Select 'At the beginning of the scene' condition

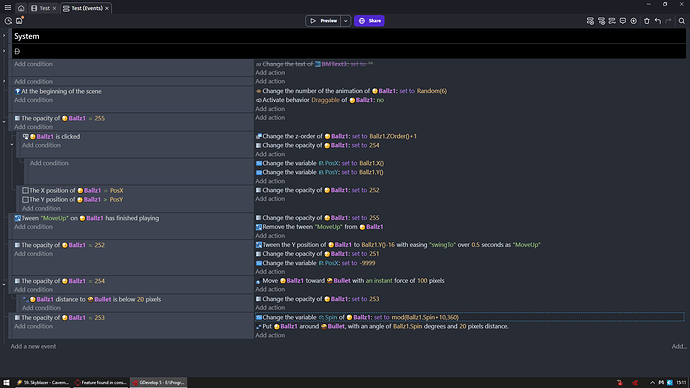58,92
